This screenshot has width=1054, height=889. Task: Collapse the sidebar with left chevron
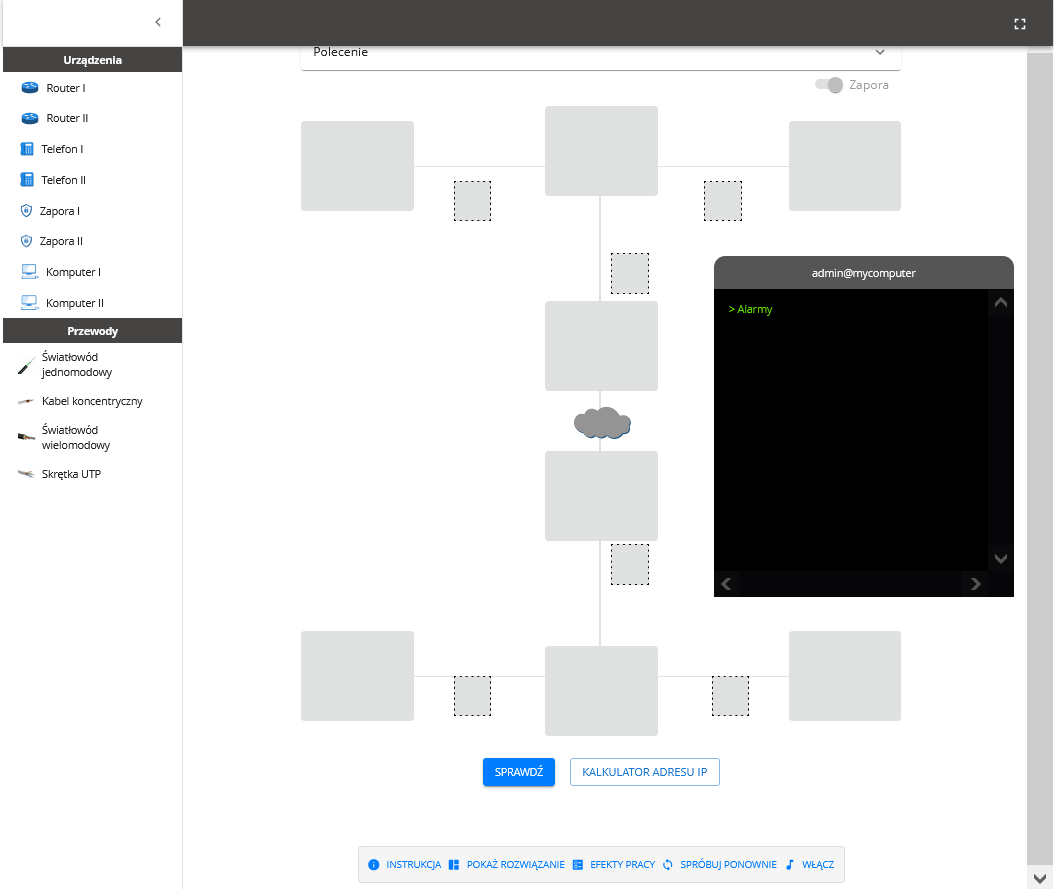pos(158,22)
